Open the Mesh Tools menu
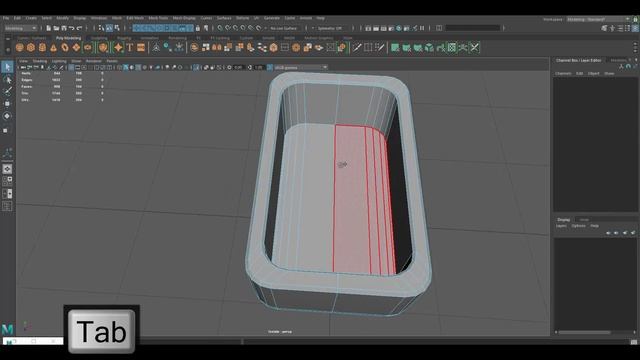Screen dimensions: 640x360 tap(158, 18)
